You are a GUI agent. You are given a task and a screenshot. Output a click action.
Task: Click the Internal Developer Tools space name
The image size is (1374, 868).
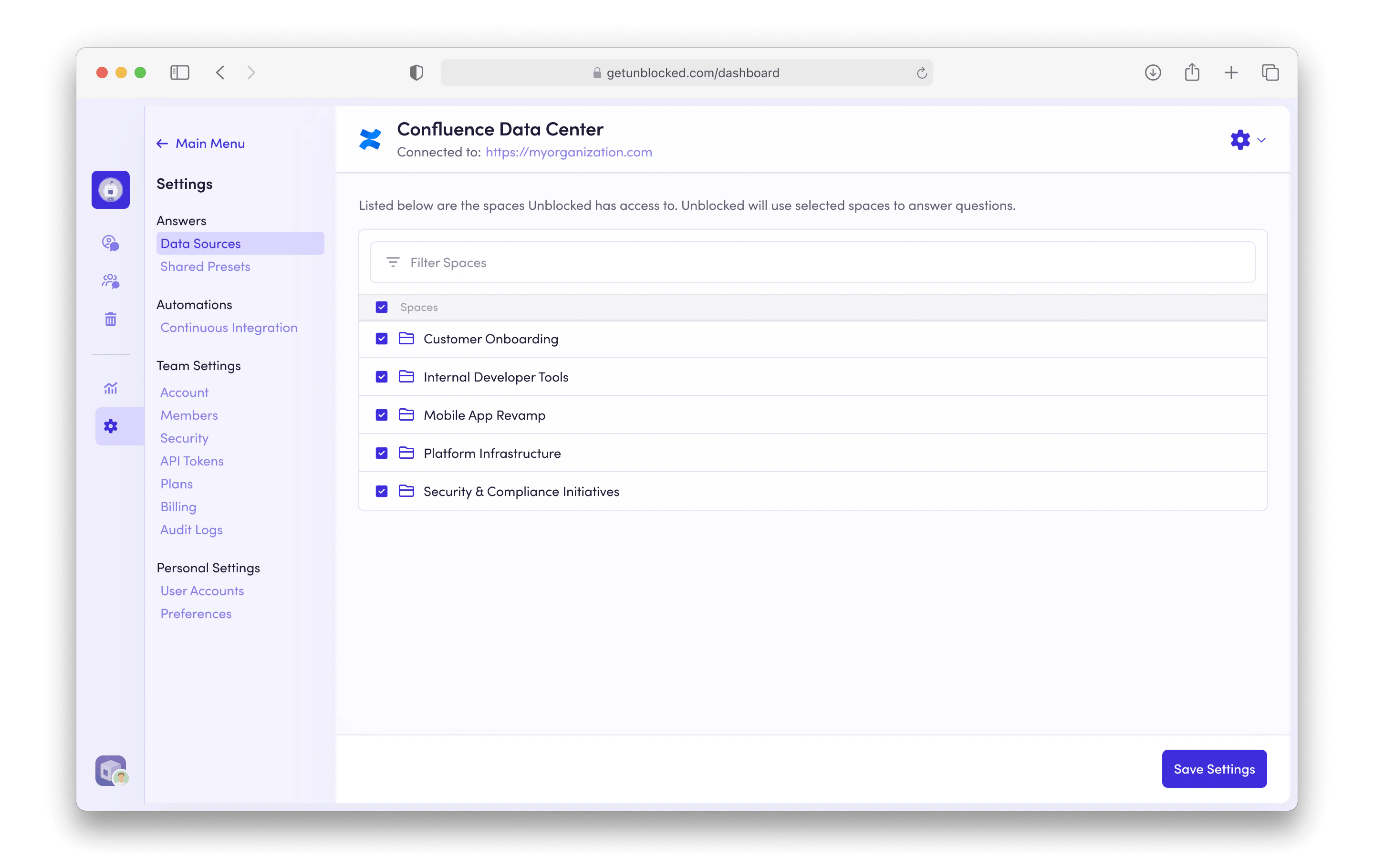pyautogui.click(x=496, y=377)
